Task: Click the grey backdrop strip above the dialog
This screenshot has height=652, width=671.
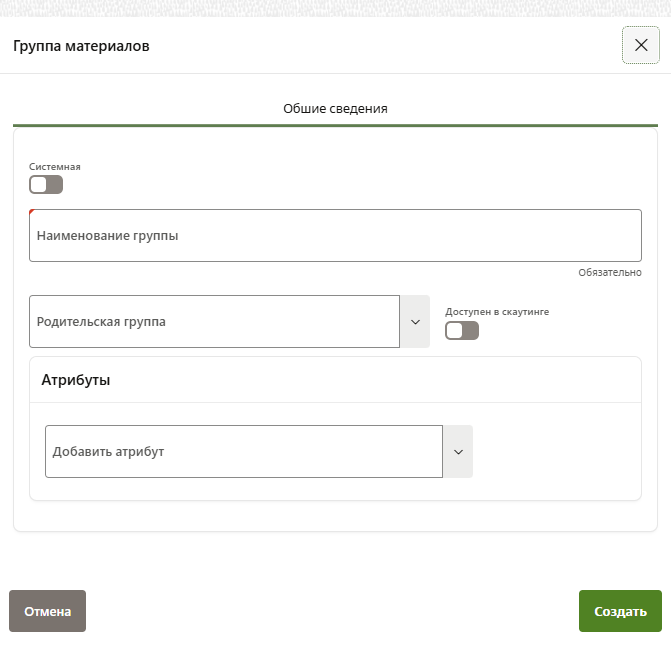Action: pyautogui.click(x=335, y=8)
